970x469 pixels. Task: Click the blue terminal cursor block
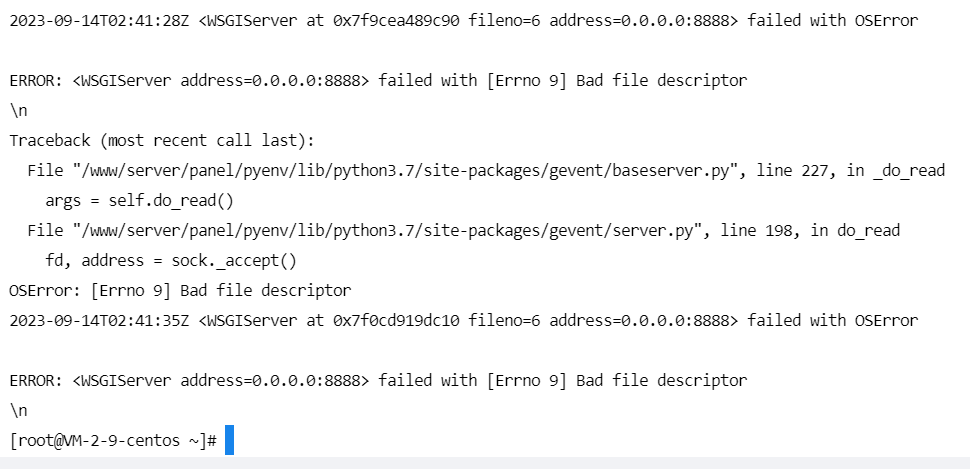tap(230, 440)
